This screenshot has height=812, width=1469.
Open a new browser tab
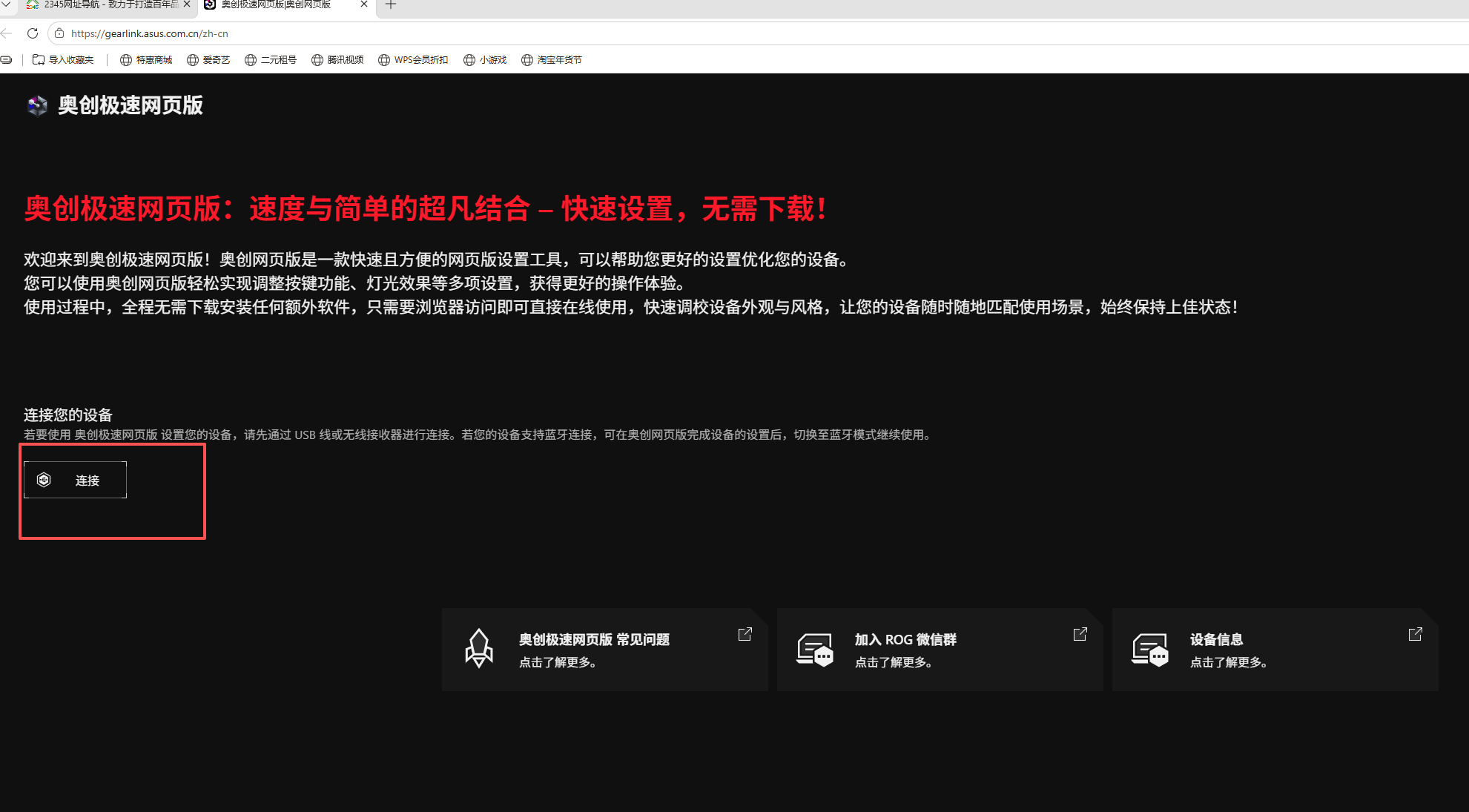coord(391,4)
